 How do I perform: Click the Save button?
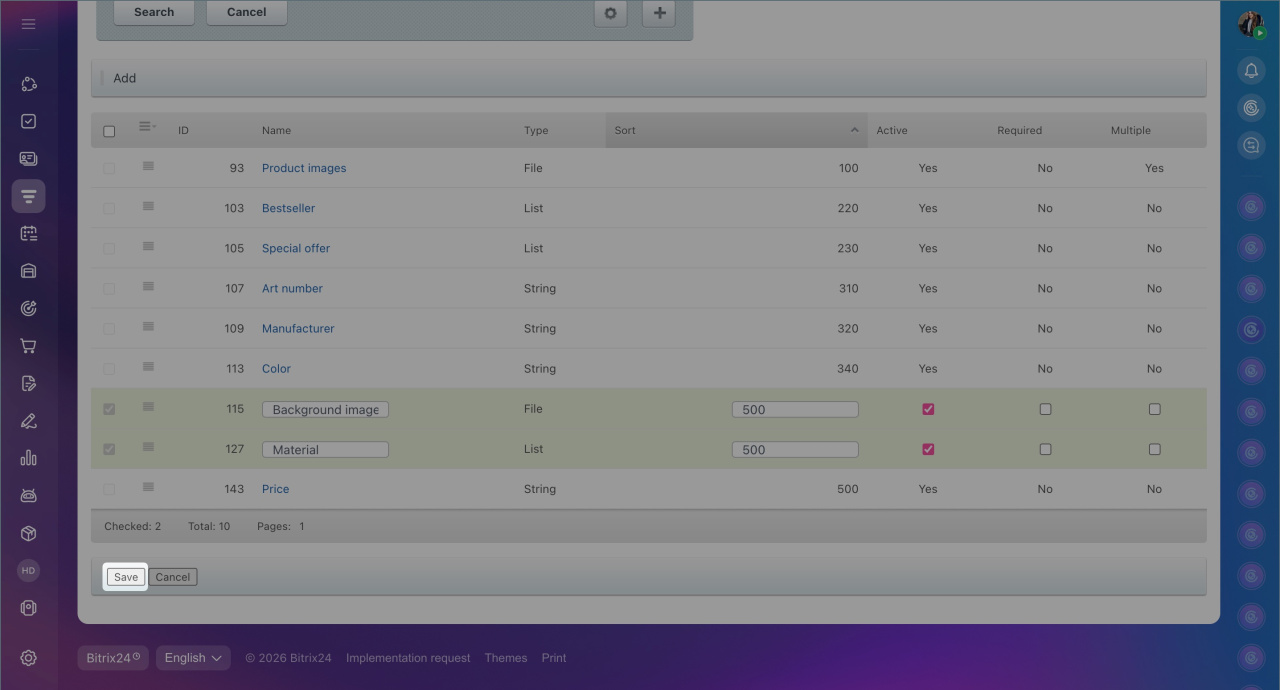[126, 577]
